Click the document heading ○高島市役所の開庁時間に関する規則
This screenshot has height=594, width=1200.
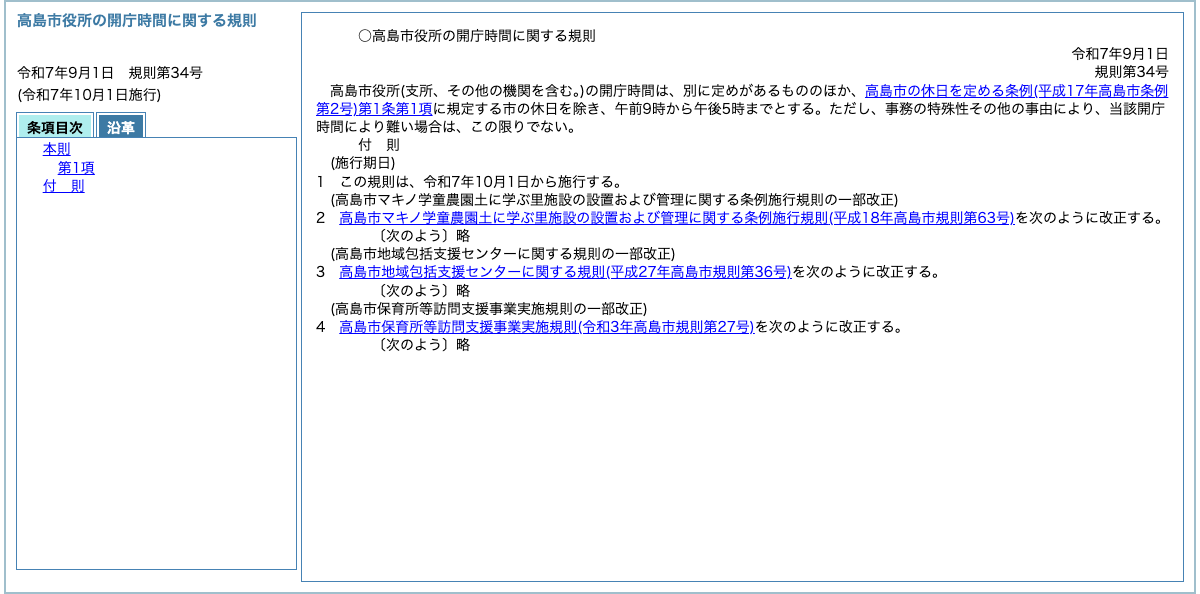[476, 36]
